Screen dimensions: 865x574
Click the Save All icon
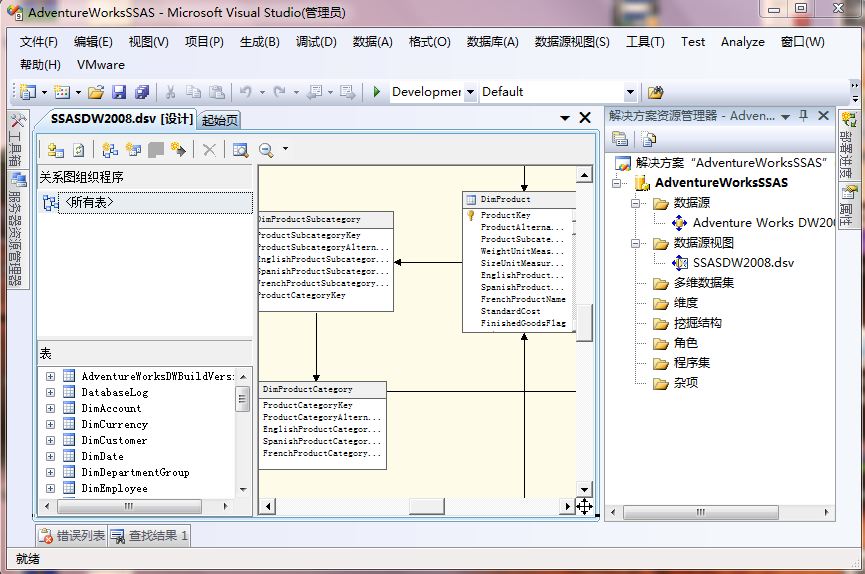[142, 92]
